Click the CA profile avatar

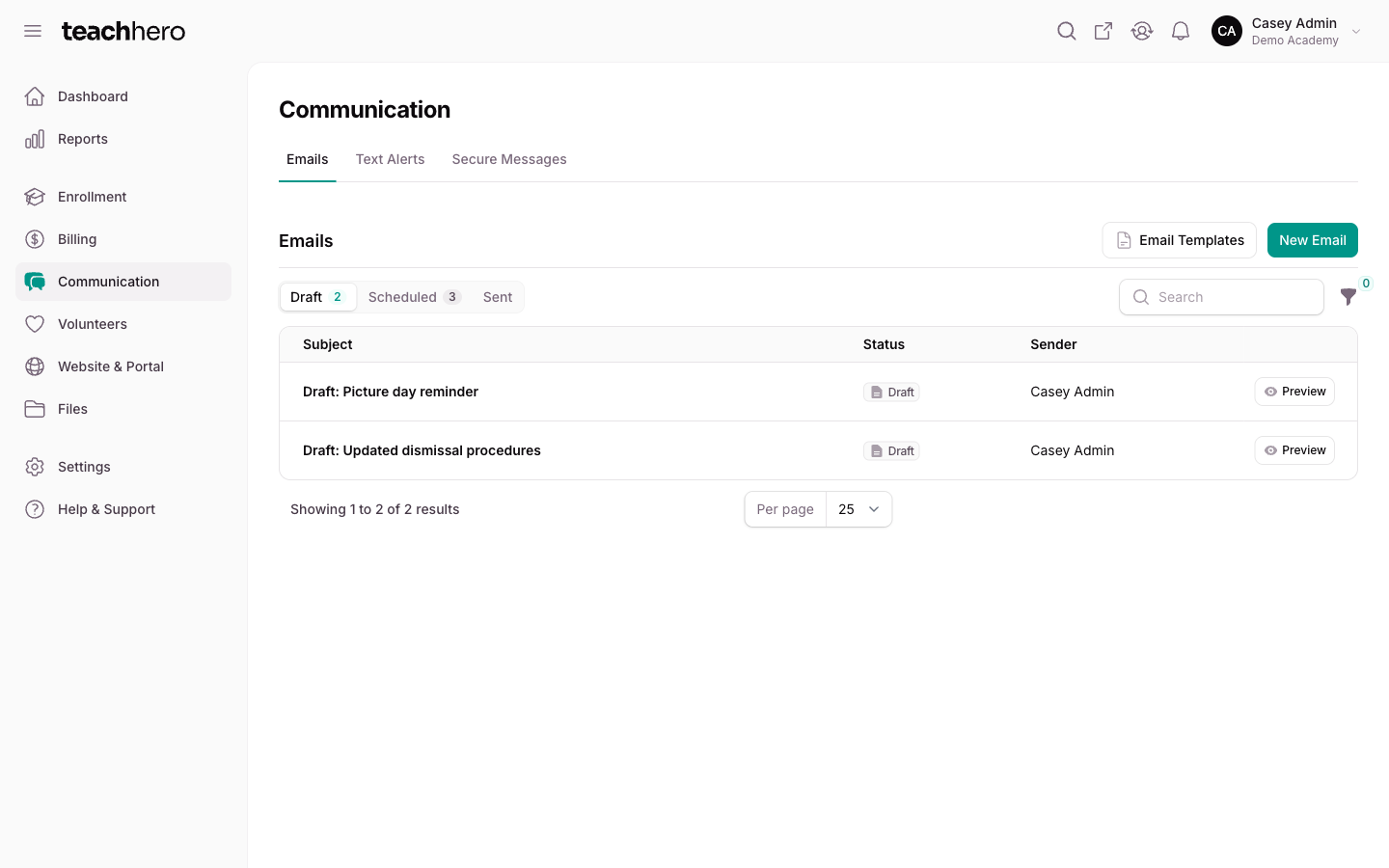pos(1227,31)
